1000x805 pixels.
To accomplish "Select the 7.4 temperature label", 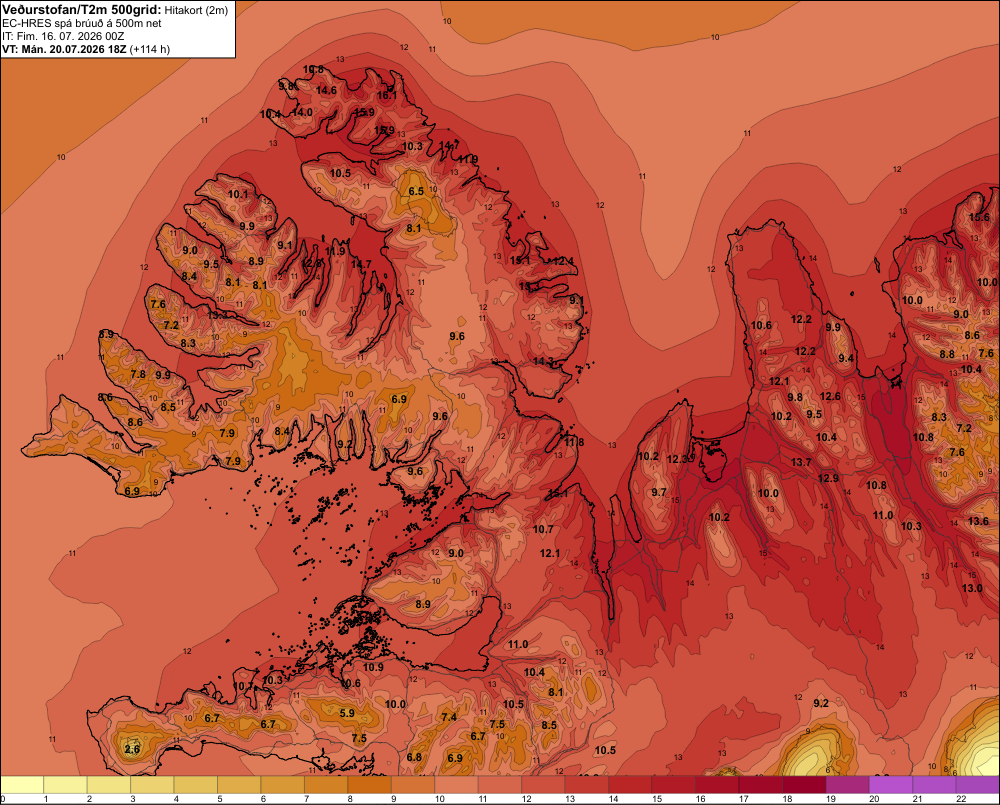I will tap(449, 717).
